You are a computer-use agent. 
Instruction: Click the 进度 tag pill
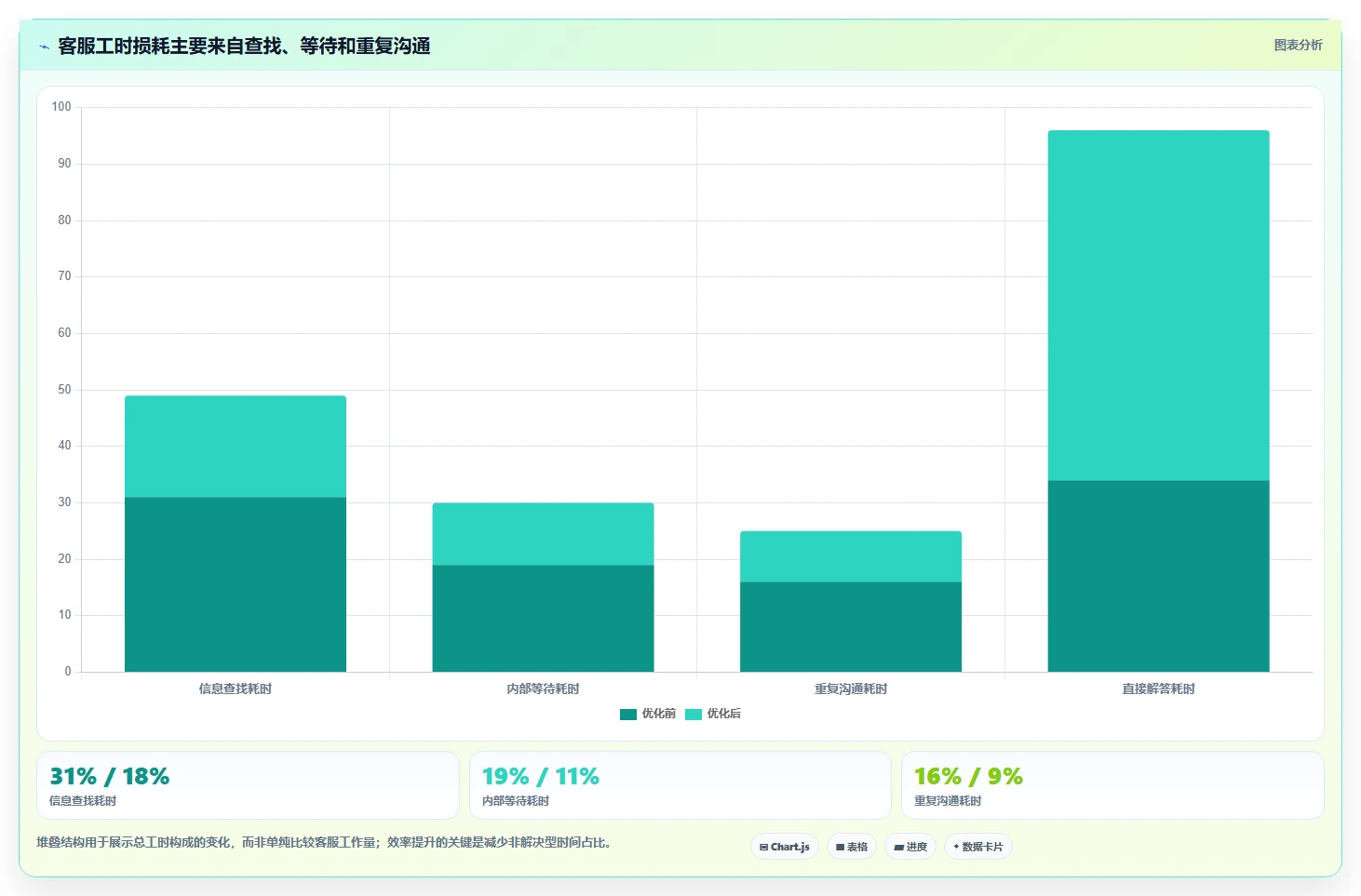tap(910, 847)
